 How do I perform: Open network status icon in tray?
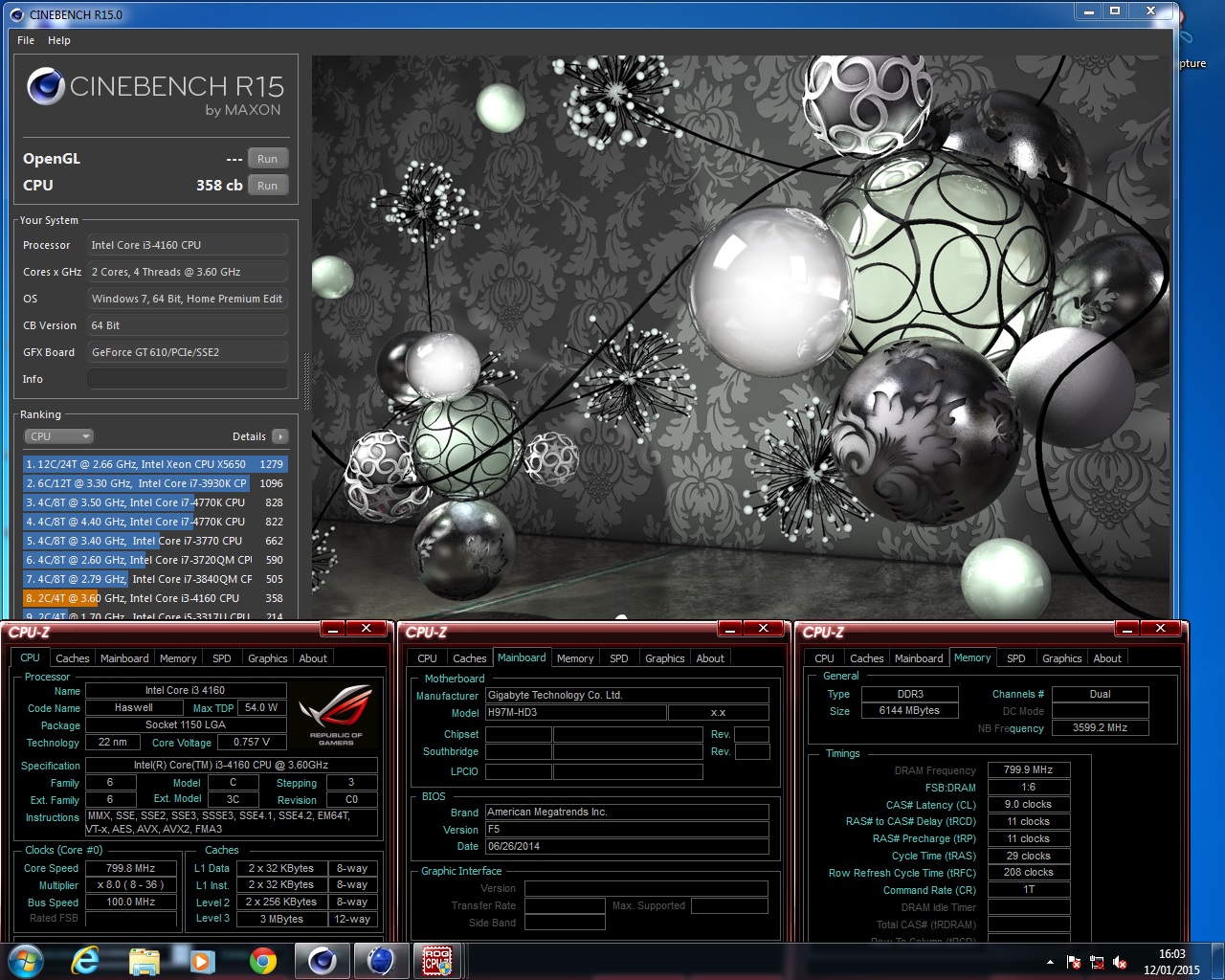pos(1097,962)
